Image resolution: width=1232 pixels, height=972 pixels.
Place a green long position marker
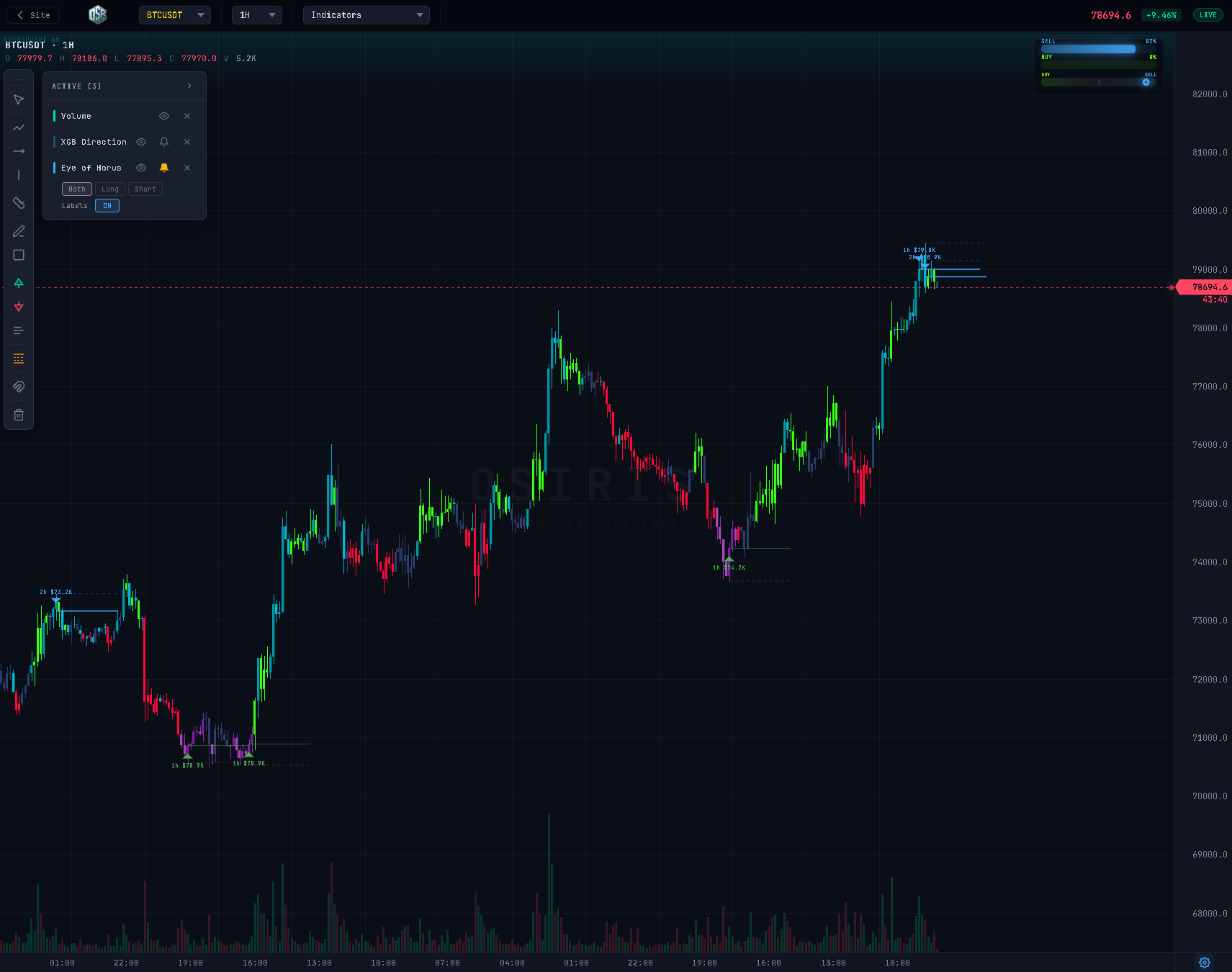click(x=19, y=283)
